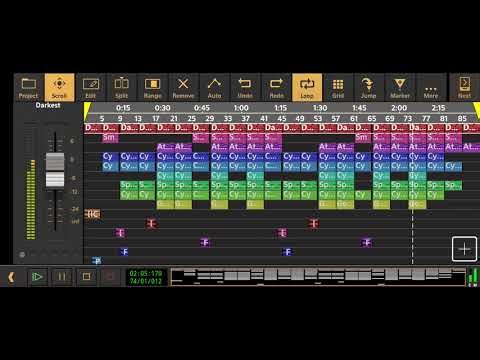The width and height of the screenshot is (480, 360).
Task: Click the Darkest track volume fader knob
Action: (55, 170)
